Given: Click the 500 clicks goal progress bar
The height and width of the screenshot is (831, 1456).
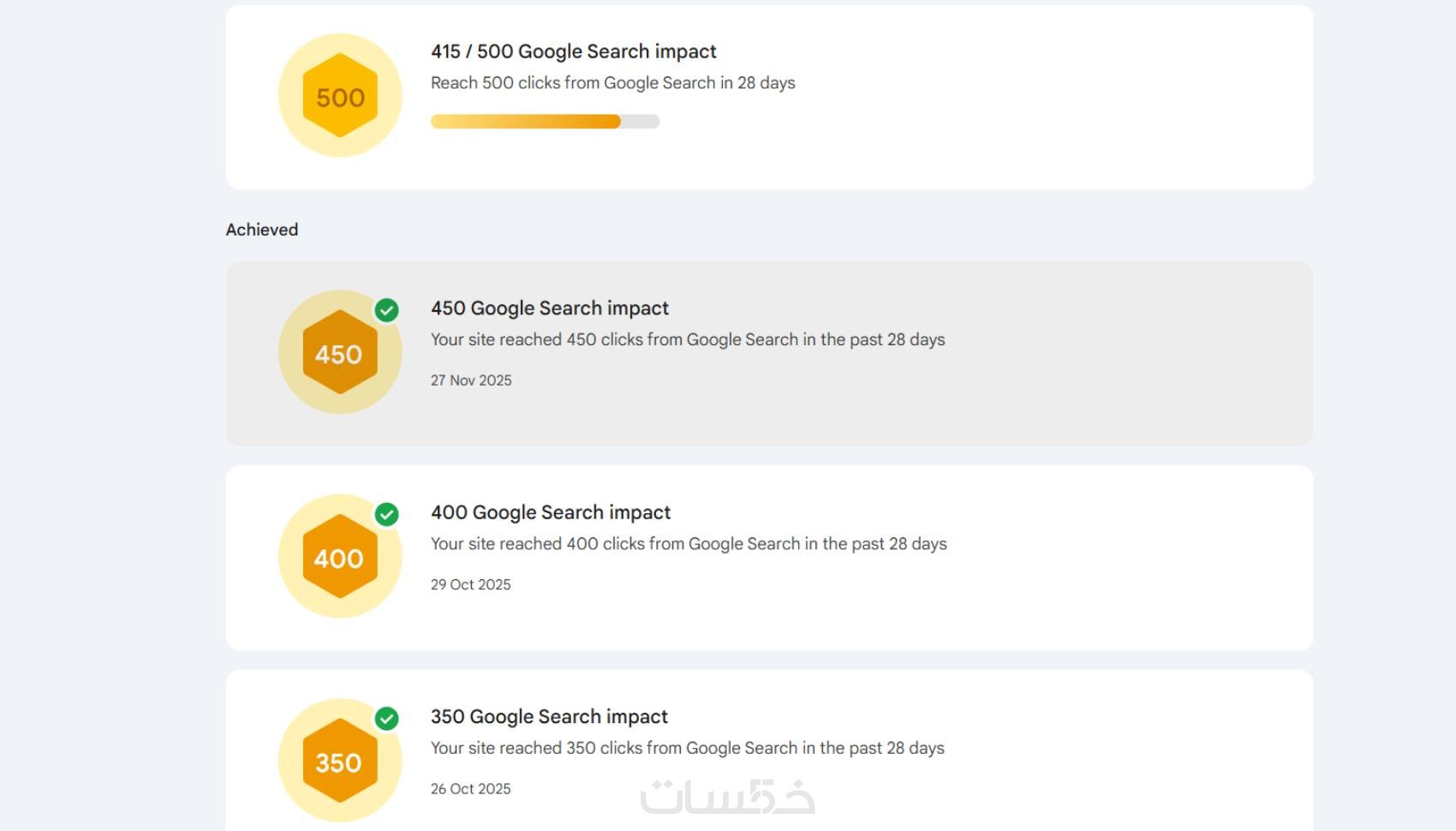Looking at the screenshot, I should 545,122.
